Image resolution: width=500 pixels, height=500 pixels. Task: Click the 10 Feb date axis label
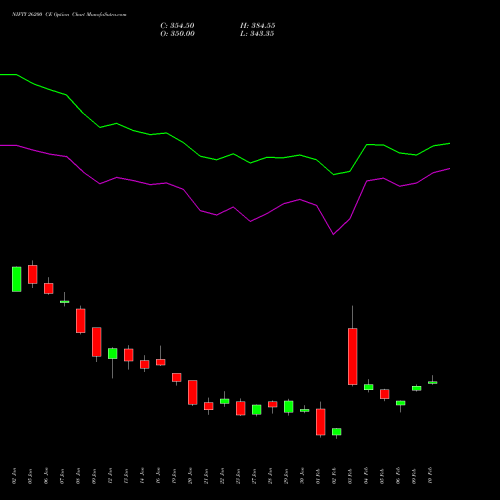(x=430, y=476)
